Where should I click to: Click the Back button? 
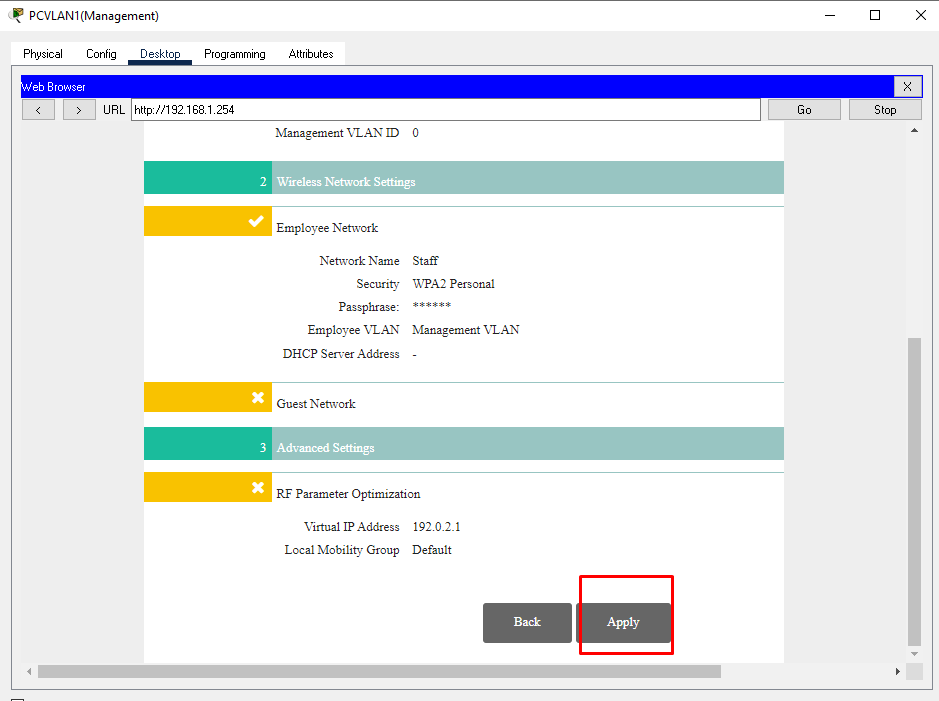(x=527, y=623)
